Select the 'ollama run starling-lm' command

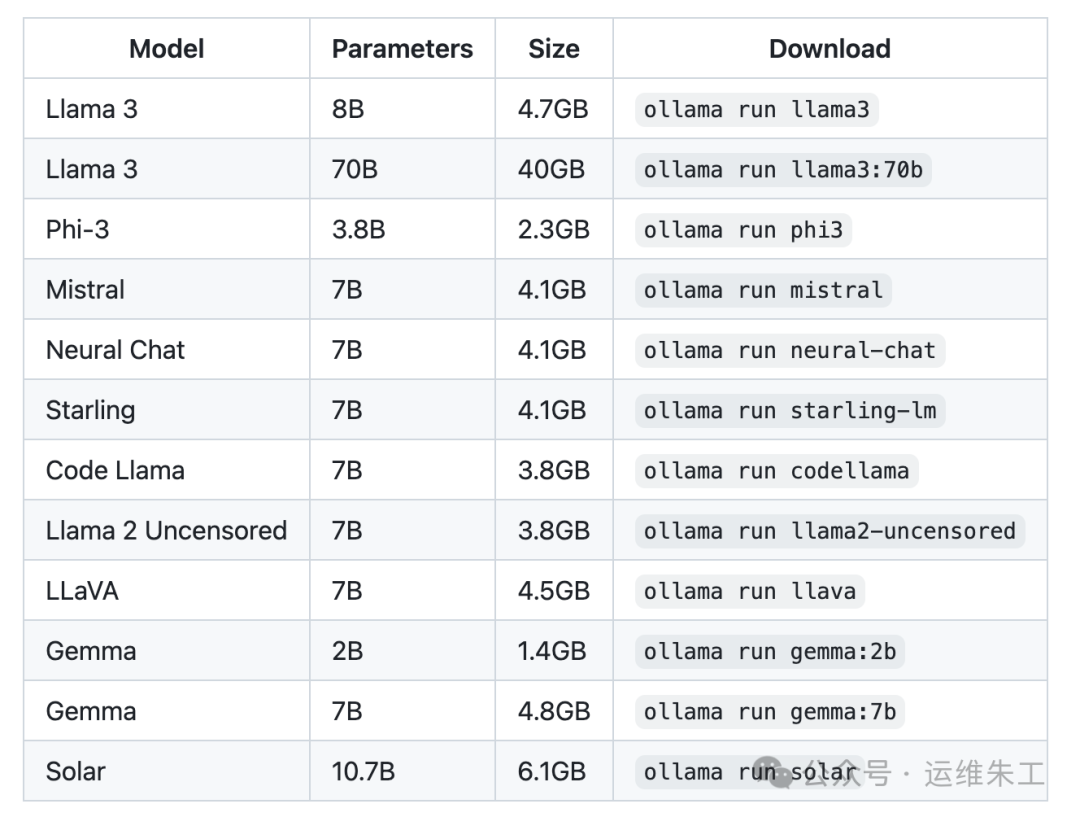[790, 411]
